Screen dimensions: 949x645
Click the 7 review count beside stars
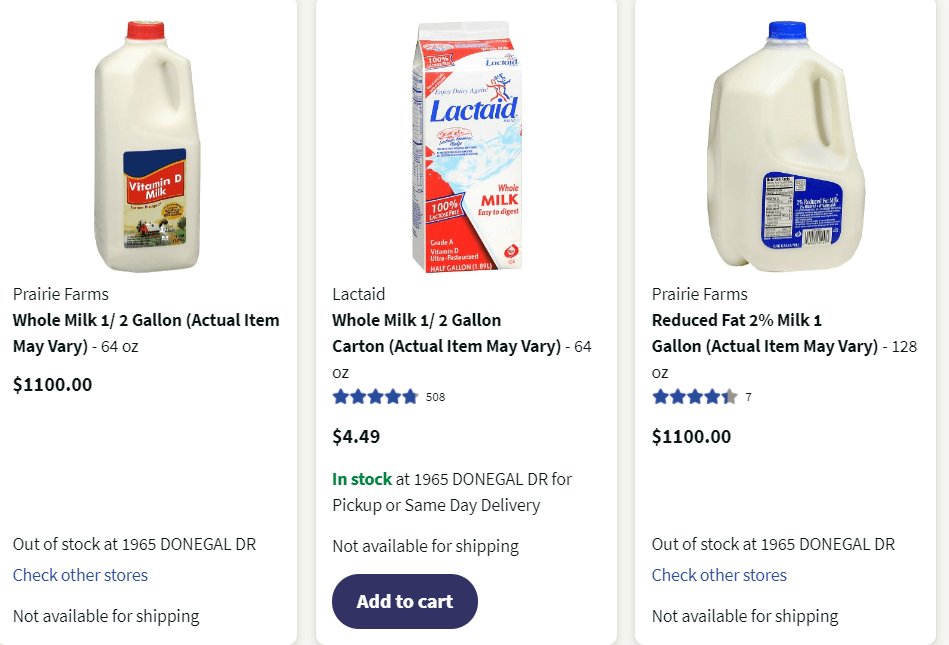748,397
